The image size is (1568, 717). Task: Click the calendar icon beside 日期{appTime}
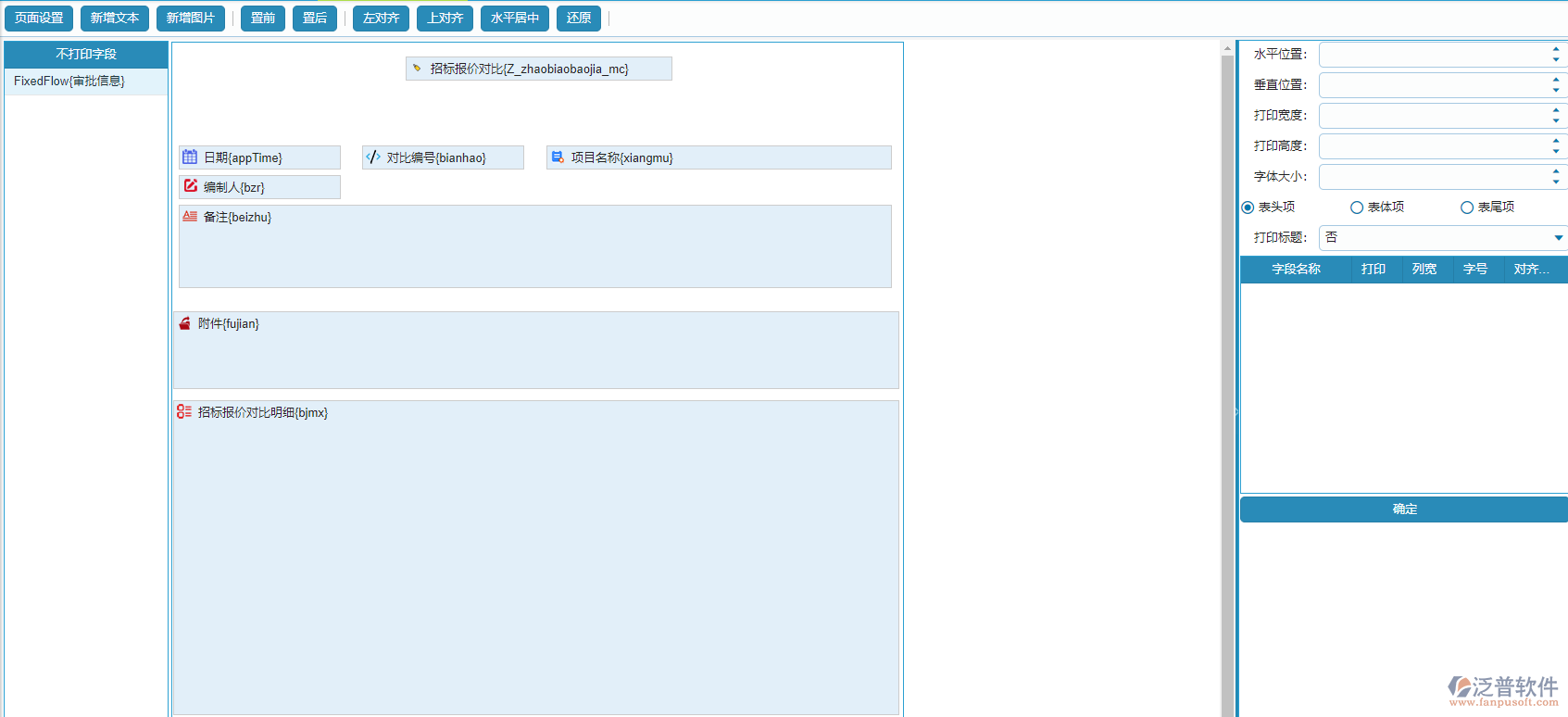coord(190,157)
